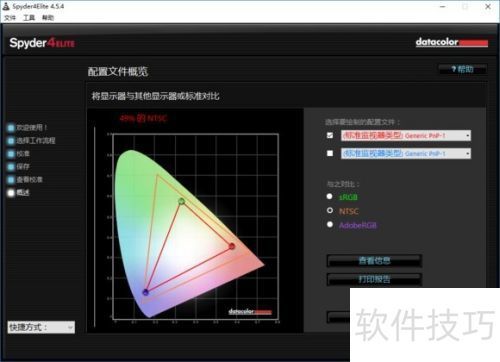500x362 pixels.
Task: Click the 查看信息 button
Action: (x=374, y=261)
